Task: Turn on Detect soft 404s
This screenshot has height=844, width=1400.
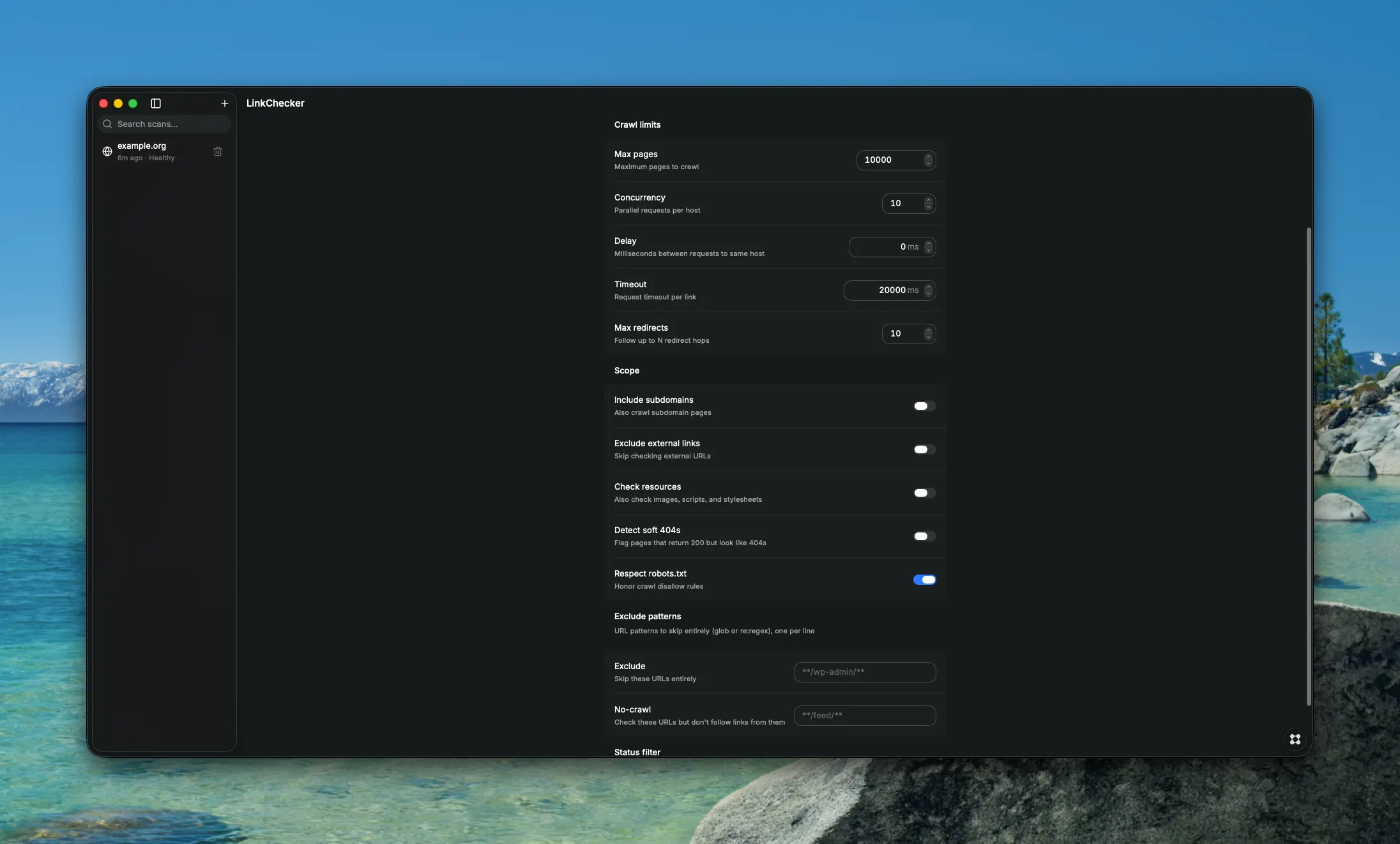Action: click(924, 536)
